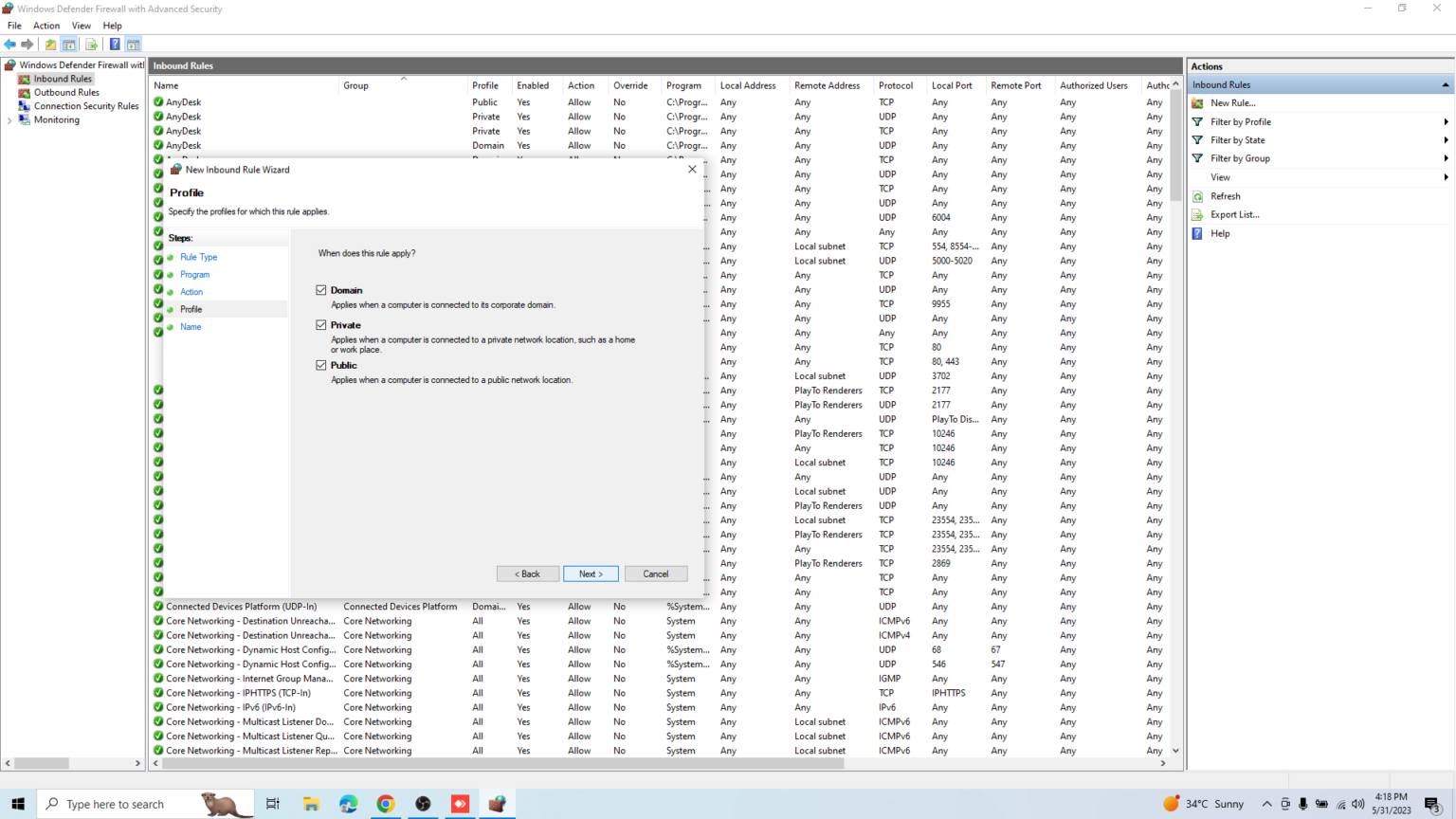Click the Next button in the wizard
This screenshot has width=1456, height=819.
click(x=591, y=574)
